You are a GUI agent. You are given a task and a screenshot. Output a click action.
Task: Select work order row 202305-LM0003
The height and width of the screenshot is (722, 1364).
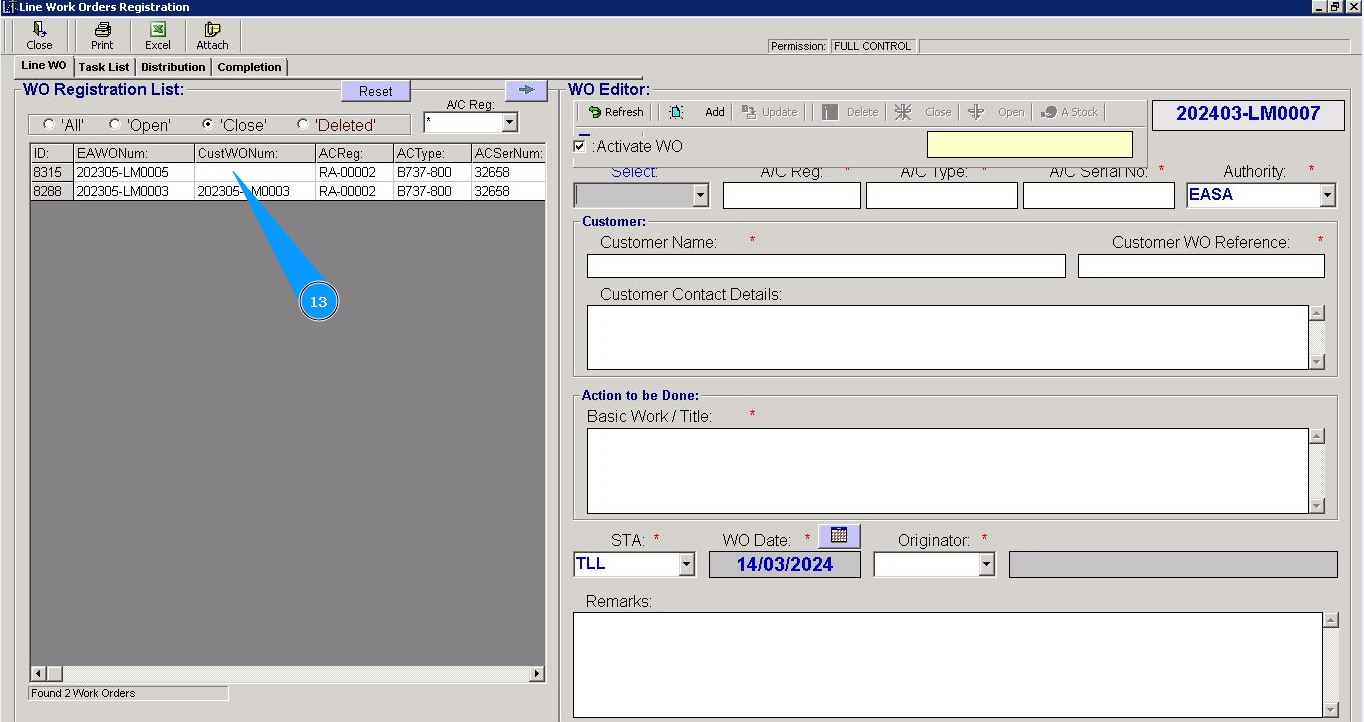tap(122, 191)
